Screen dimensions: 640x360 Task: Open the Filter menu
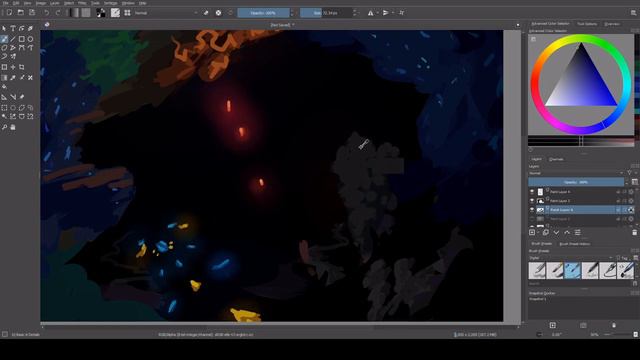[82, 3]
